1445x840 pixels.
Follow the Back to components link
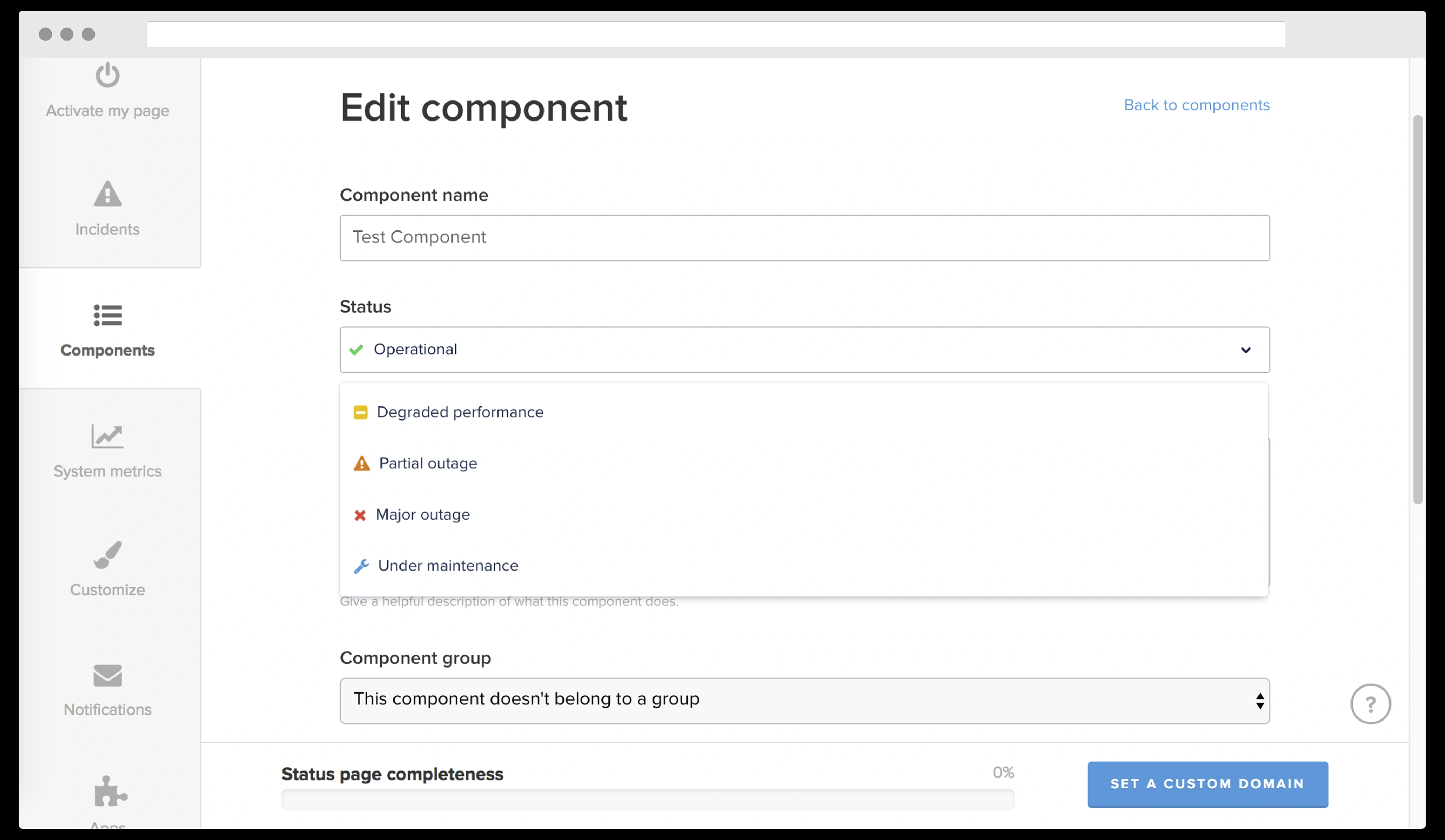(1196, 105)
